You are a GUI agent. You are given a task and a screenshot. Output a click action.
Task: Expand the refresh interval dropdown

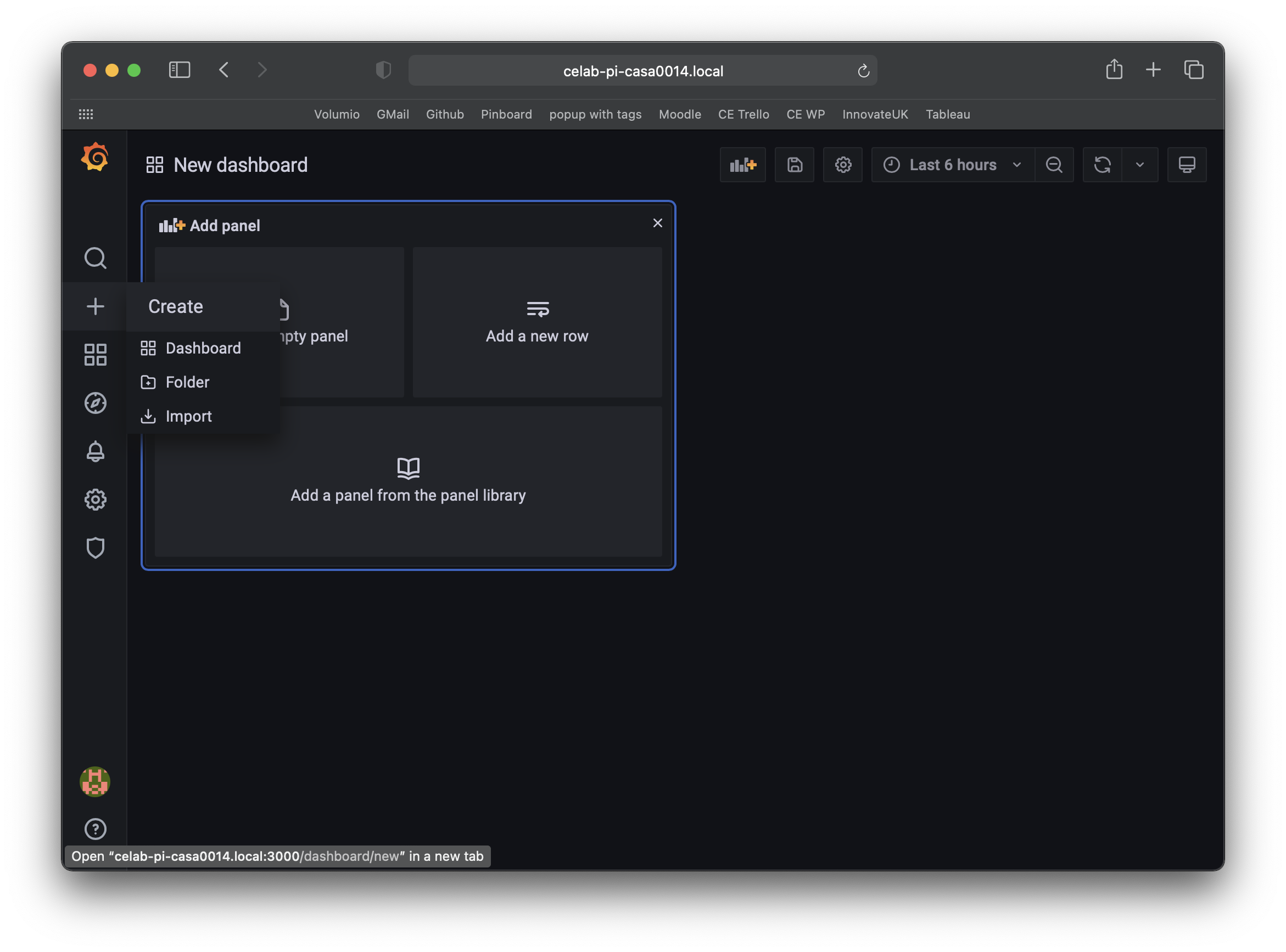tap(1139, 165)
